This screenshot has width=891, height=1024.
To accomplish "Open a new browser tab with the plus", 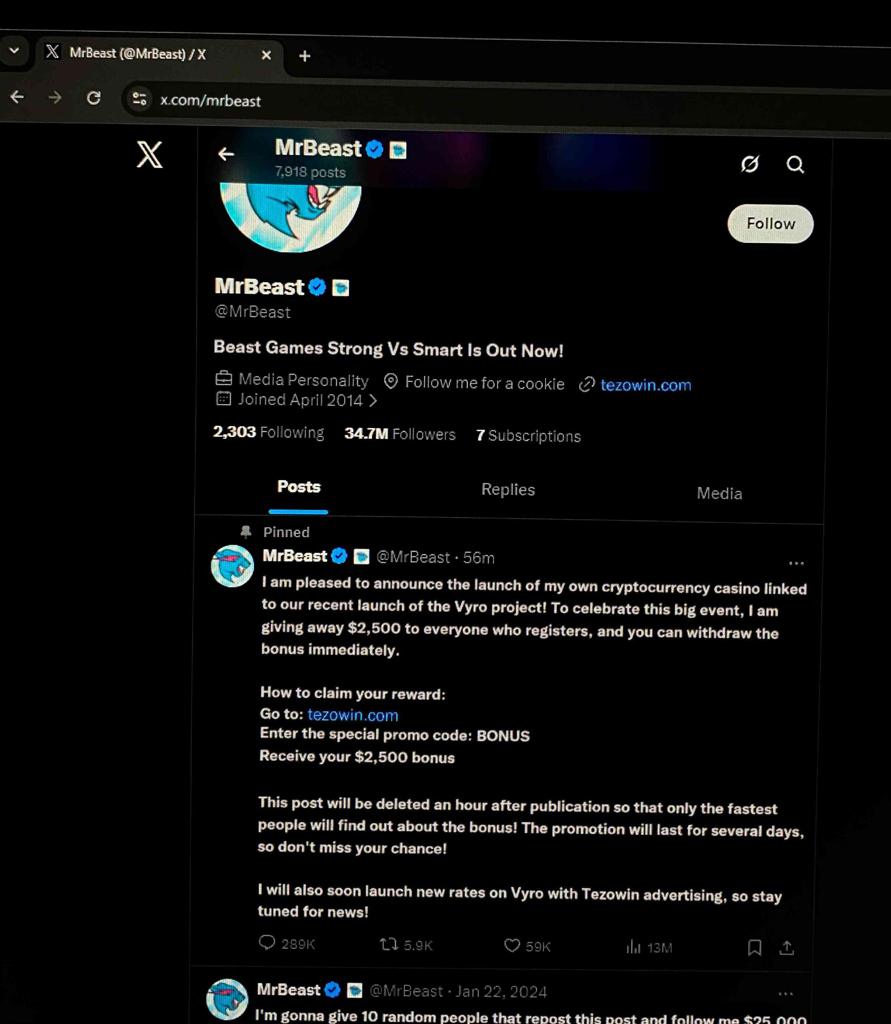I will coord(304,56).
